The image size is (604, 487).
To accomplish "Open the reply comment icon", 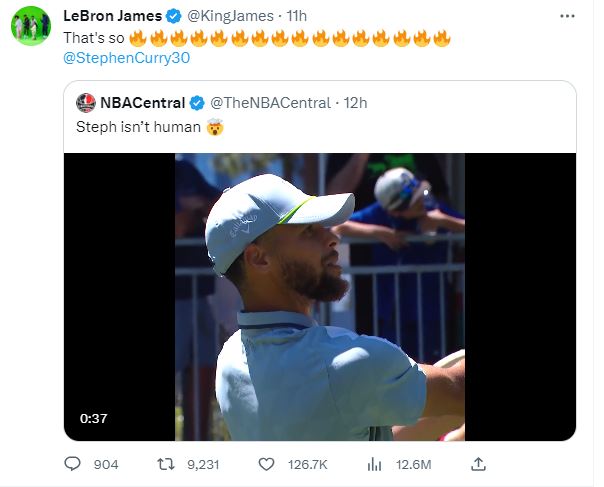I will (x=72, y=464).
